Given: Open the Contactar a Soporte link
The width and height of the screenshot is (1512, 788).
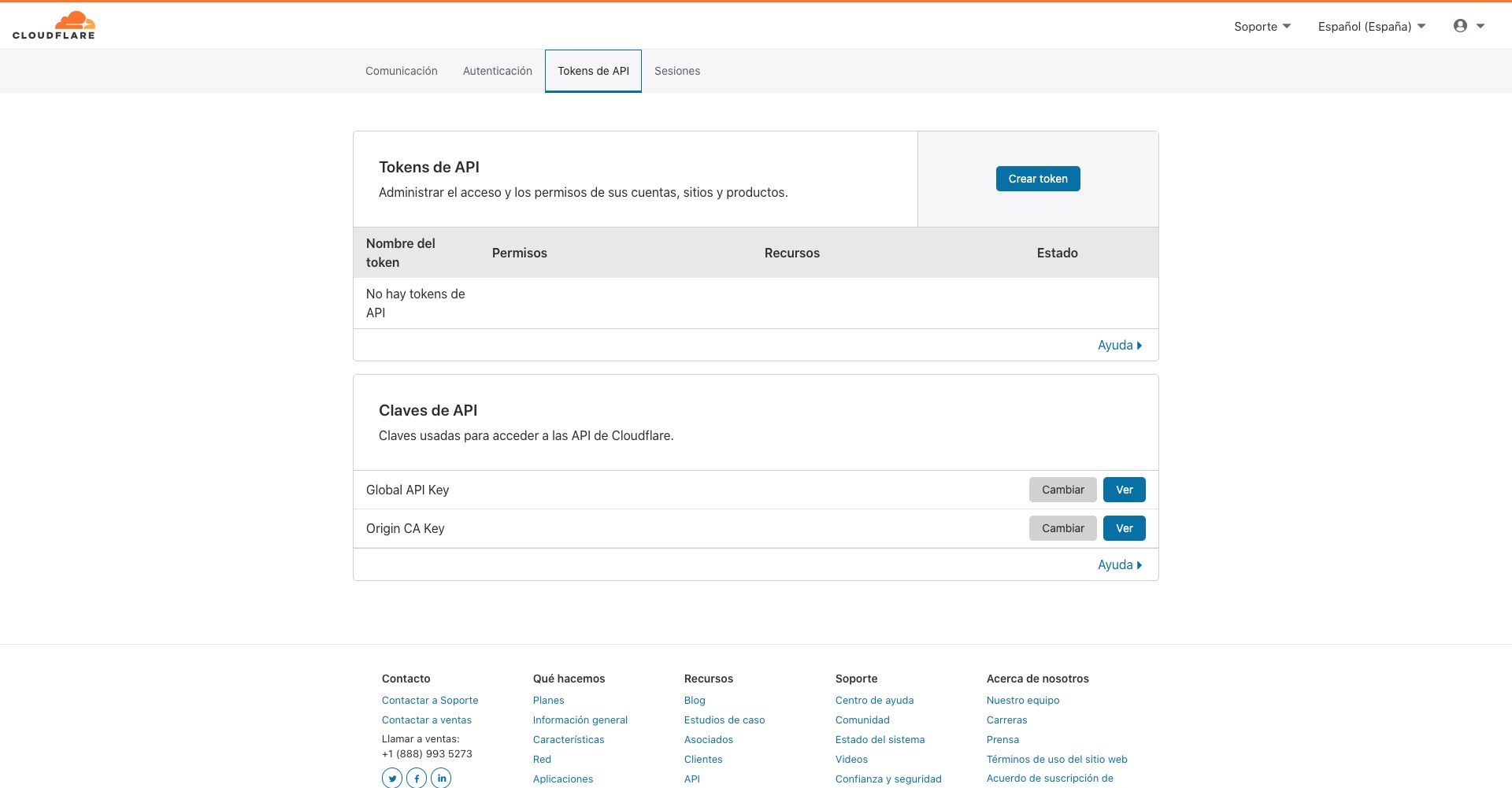Looking at the screenshot, I should (430, 701).
